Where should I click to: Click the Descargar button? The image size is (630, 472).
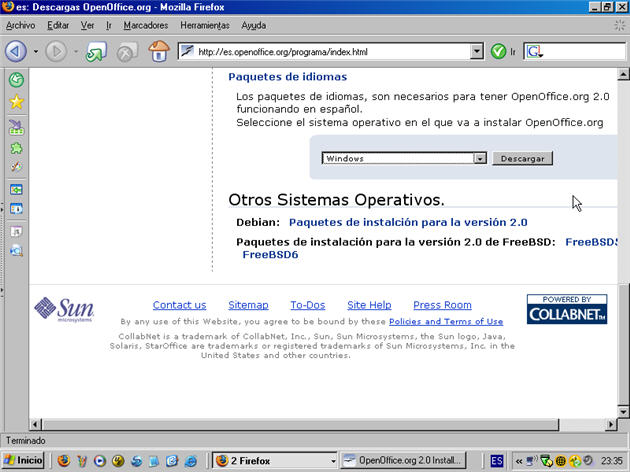(x=522, y=158)
